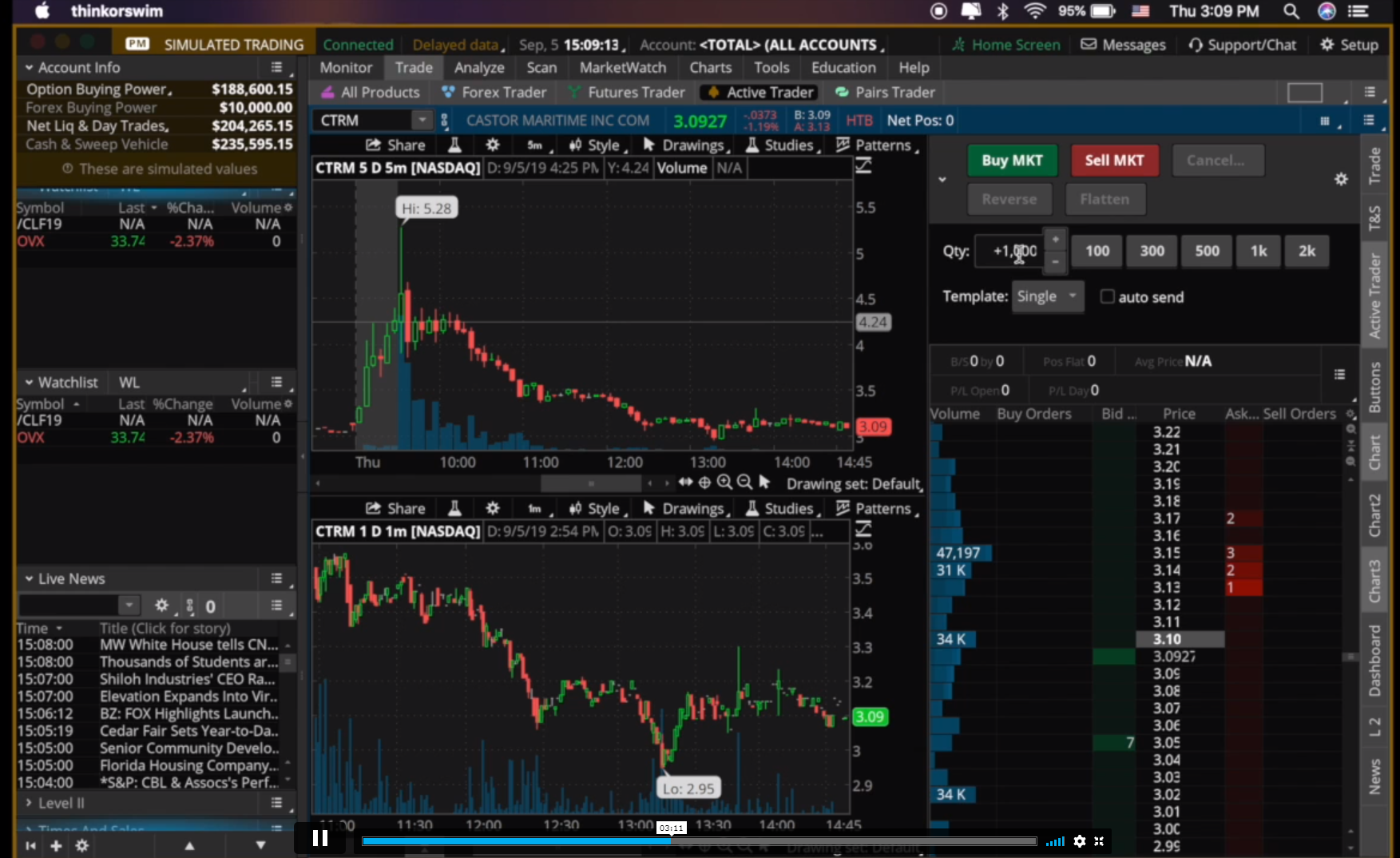Open the Live News settings gear
The image size is (1400, 858).
(161, 606)
